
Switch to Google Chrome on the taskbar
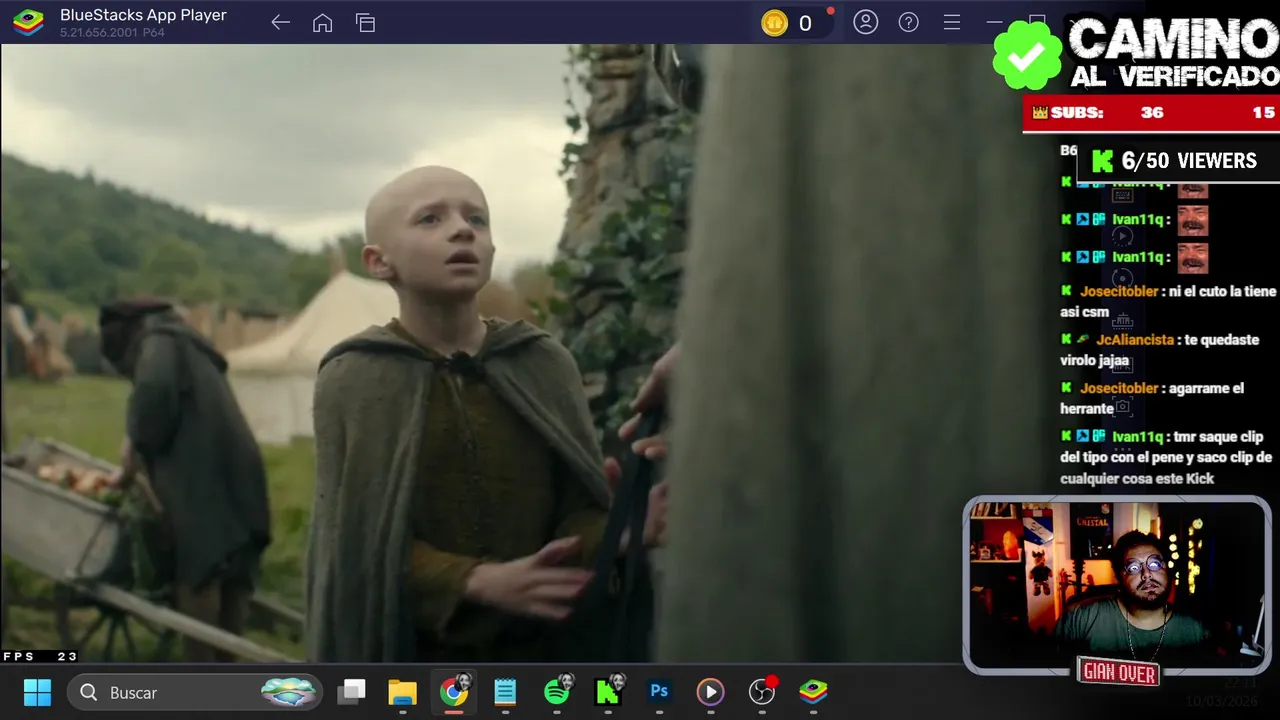(x=454, y=692)
